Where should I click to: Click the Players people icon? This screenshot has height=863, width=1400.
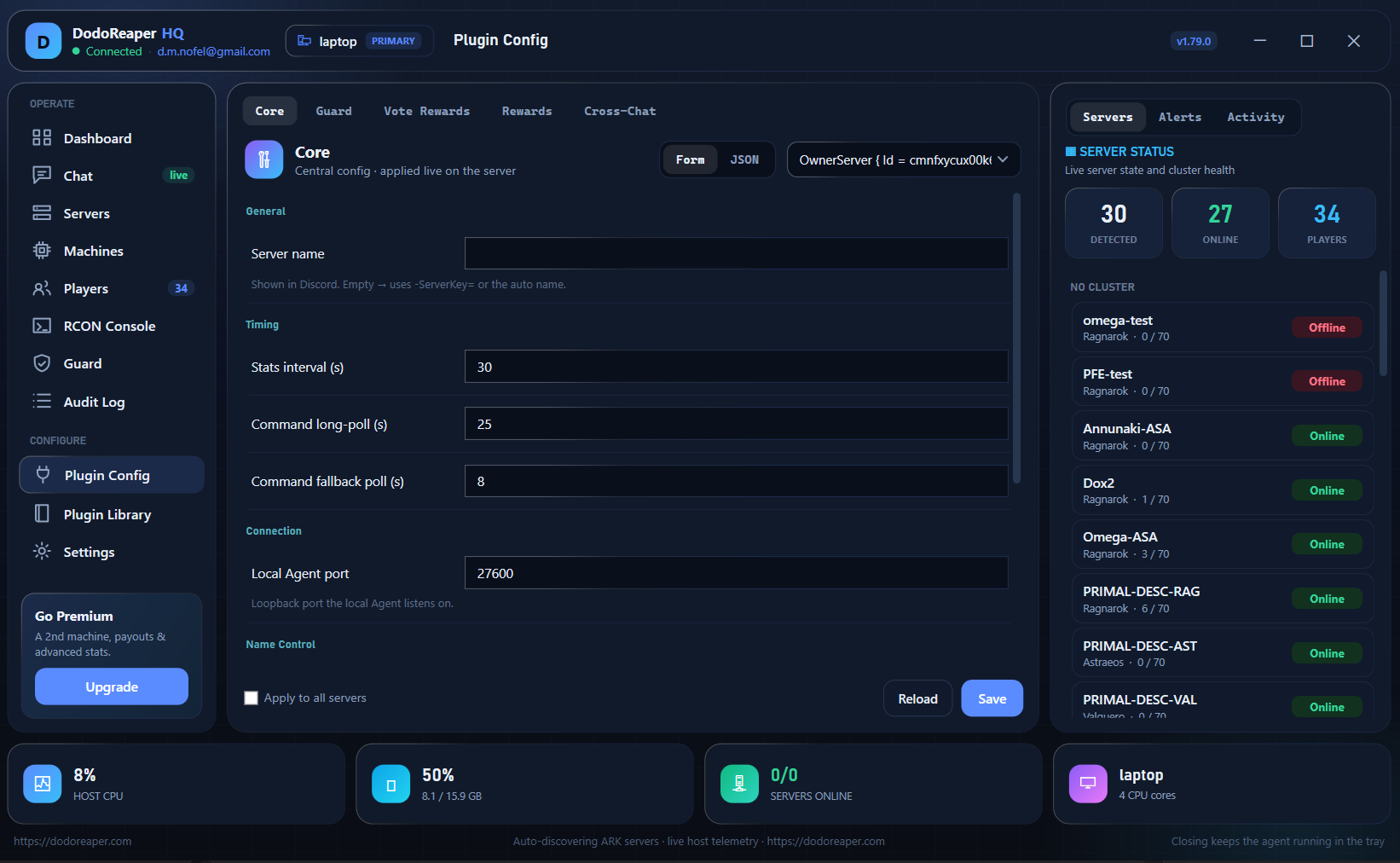click(42, 288)
